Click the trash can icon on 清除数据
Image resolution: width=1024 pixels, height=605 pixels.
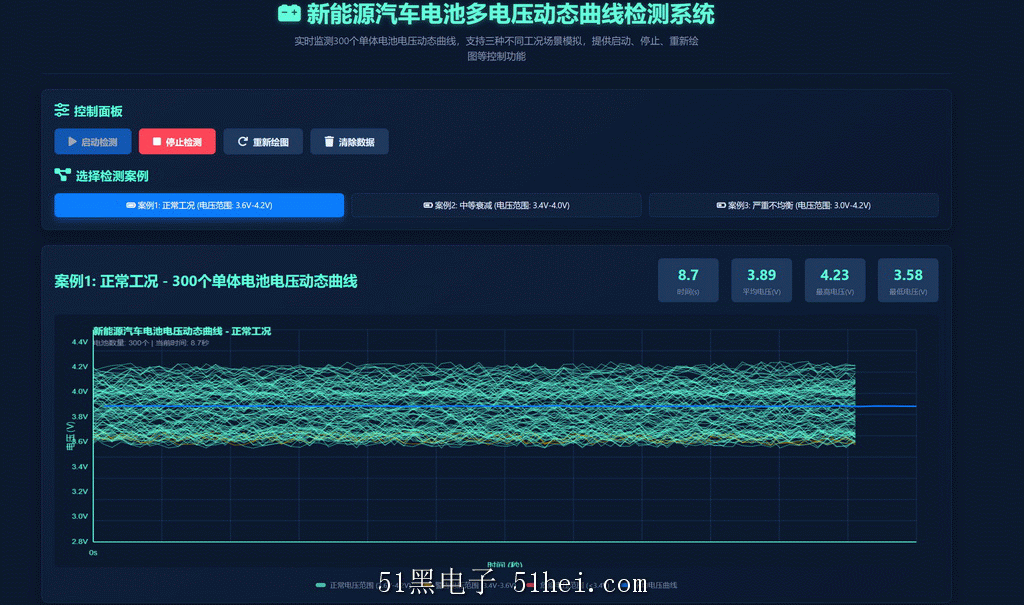[329, 141]
